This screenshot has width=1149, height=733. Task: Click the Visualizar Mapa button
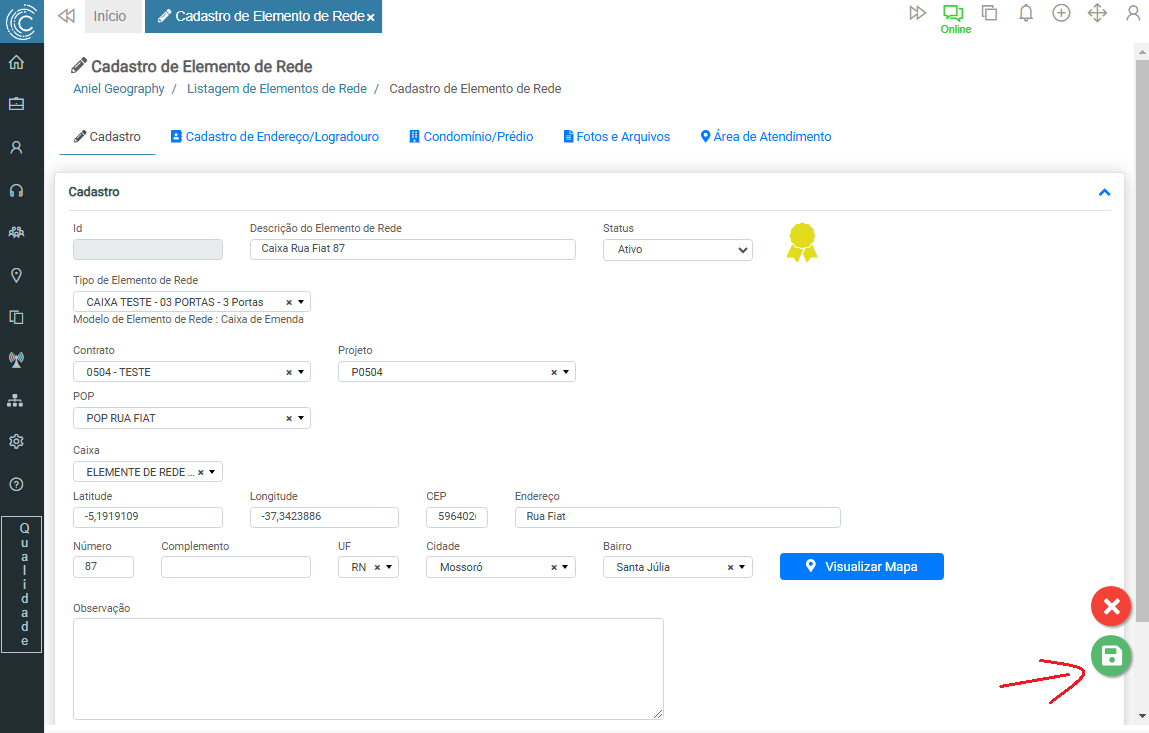pyautogui.click(x=861, y=566)
